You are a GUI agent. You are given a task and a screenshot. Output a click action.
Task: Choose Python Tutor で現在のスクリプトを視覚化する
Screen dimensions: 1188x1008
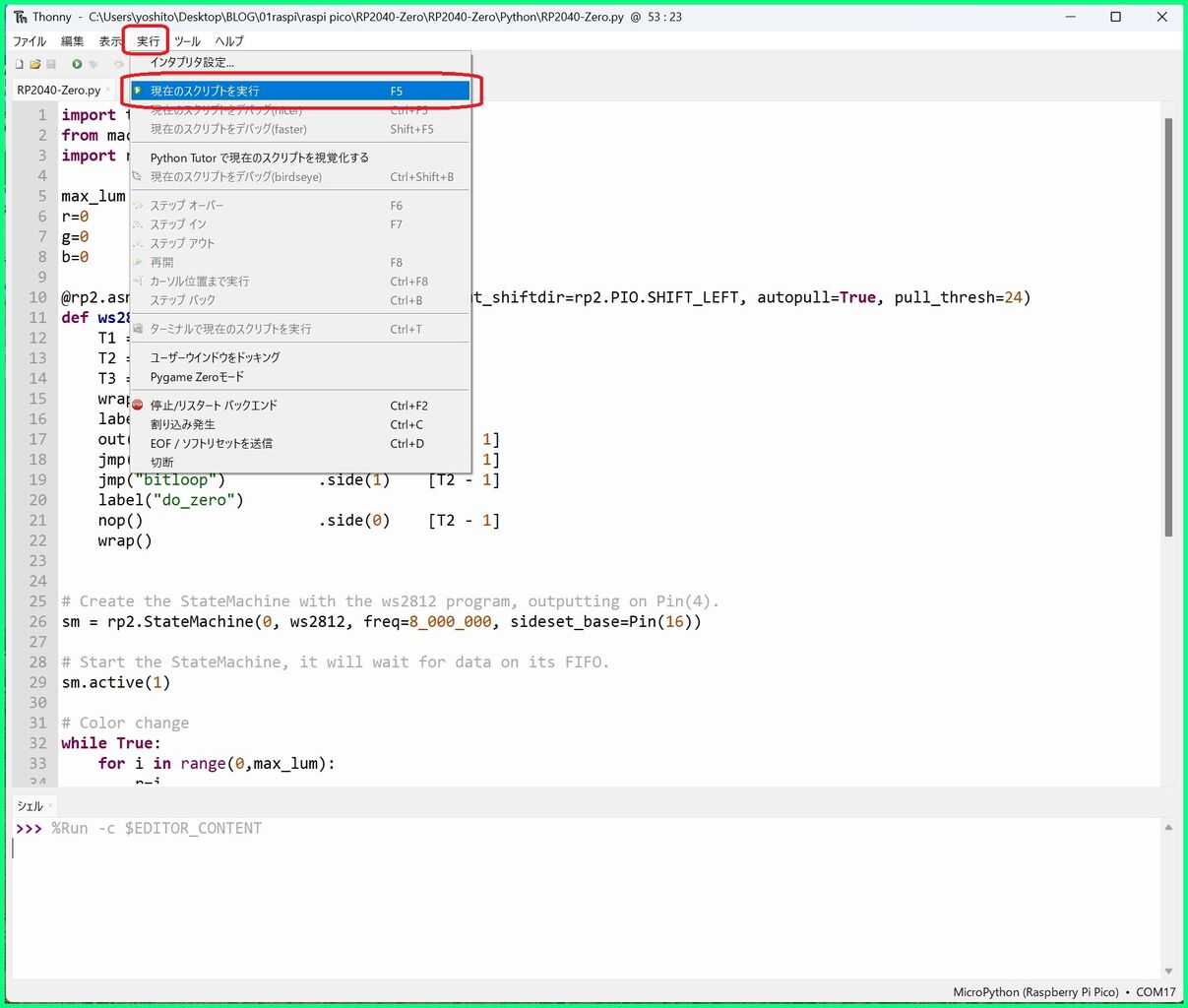click(x=301, y=157)
